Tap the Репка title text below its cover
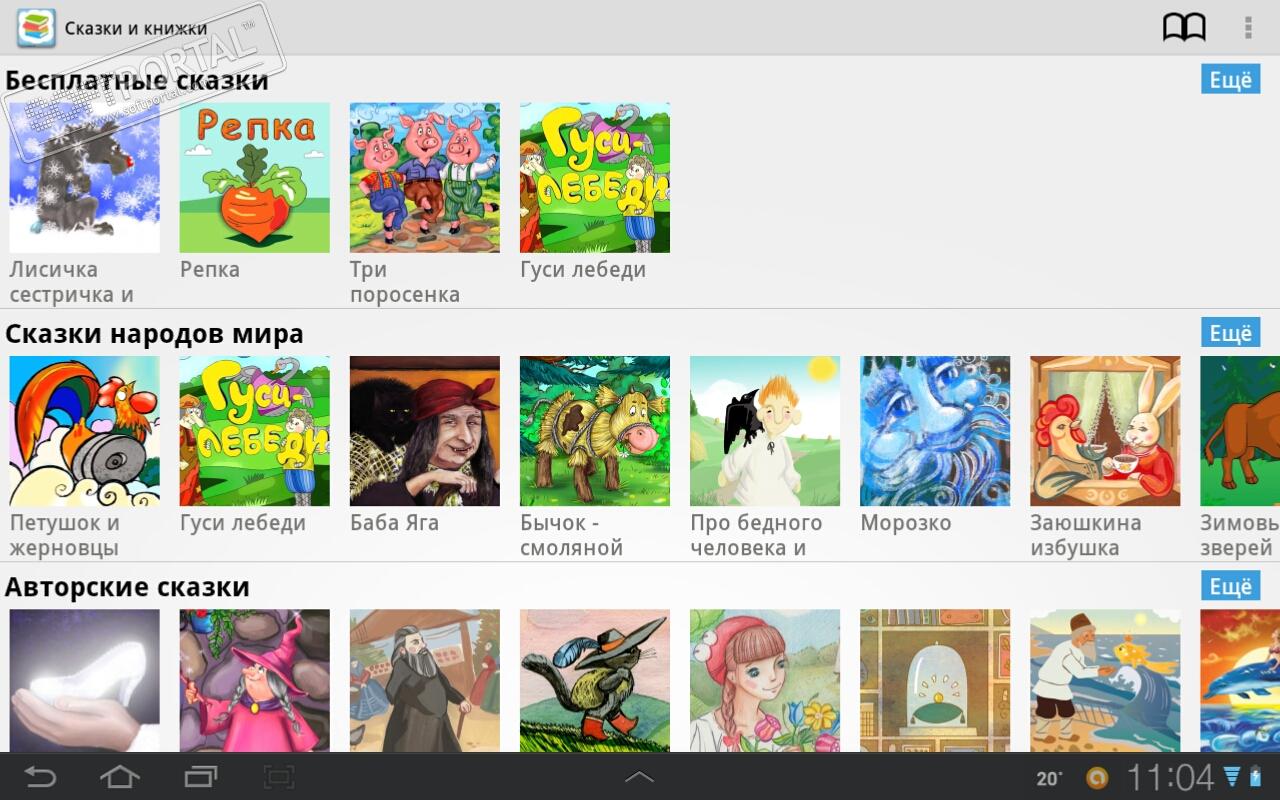The image size is (1280, 800). pos(210,270)
